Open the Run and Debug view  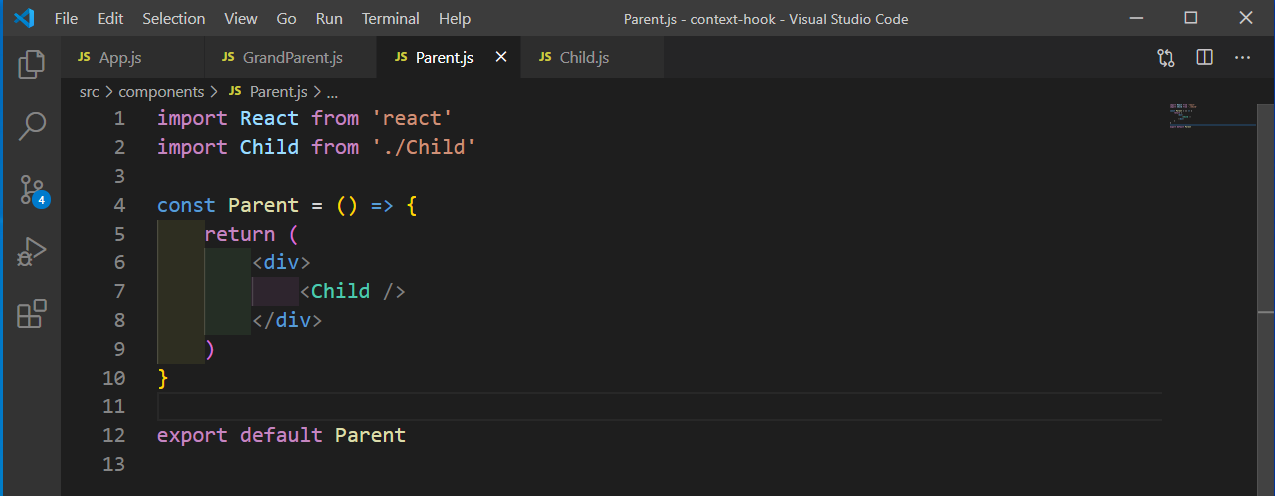[32, 251]
